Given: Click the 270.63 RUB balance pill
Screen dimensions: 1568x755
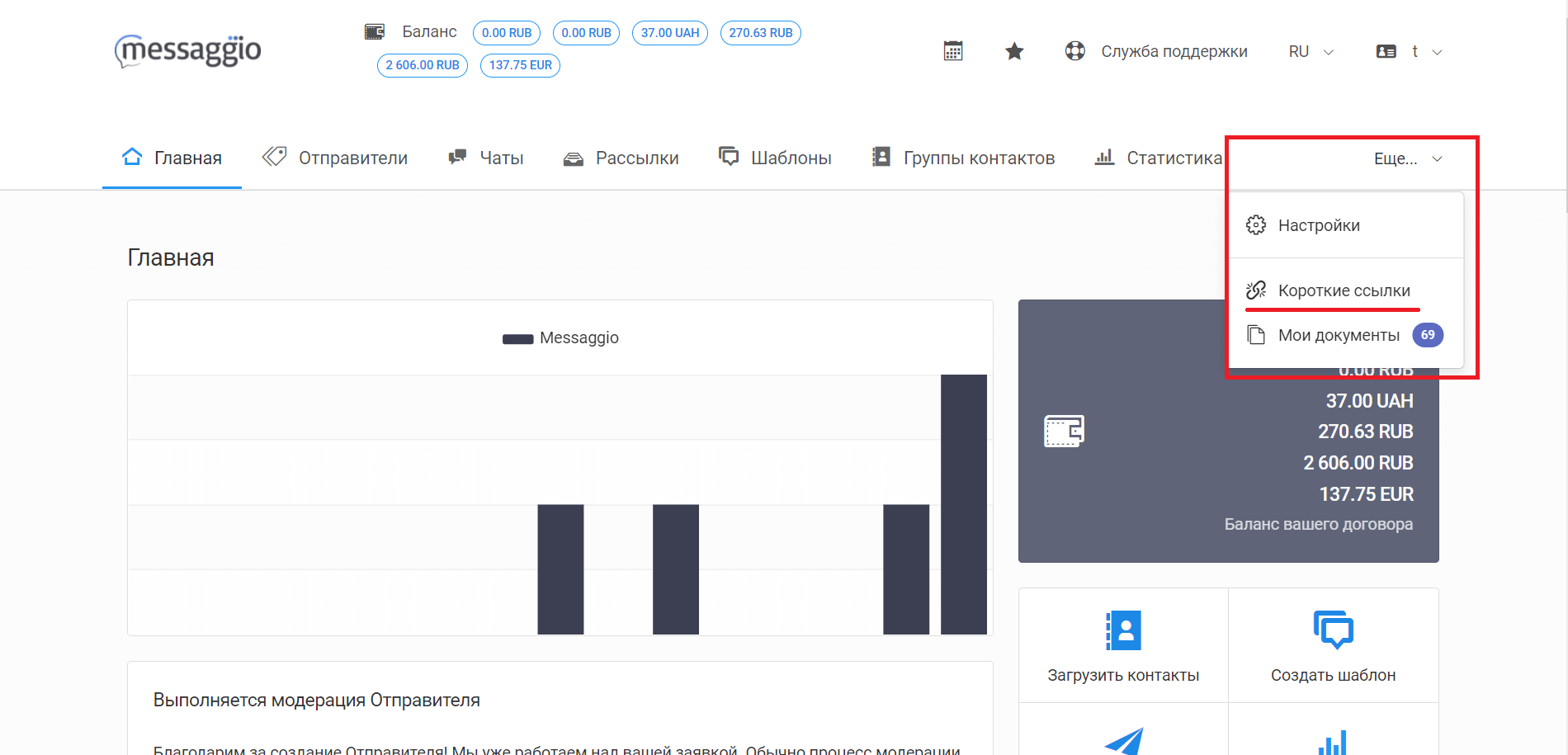Looking at the screenshot, I should [761, 33].
